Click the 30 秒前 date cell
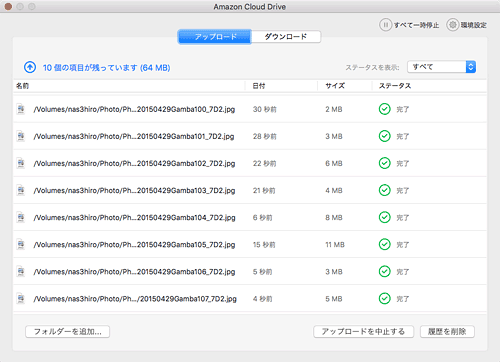Viewport: 500px width, 362px height. pos(265,109)
